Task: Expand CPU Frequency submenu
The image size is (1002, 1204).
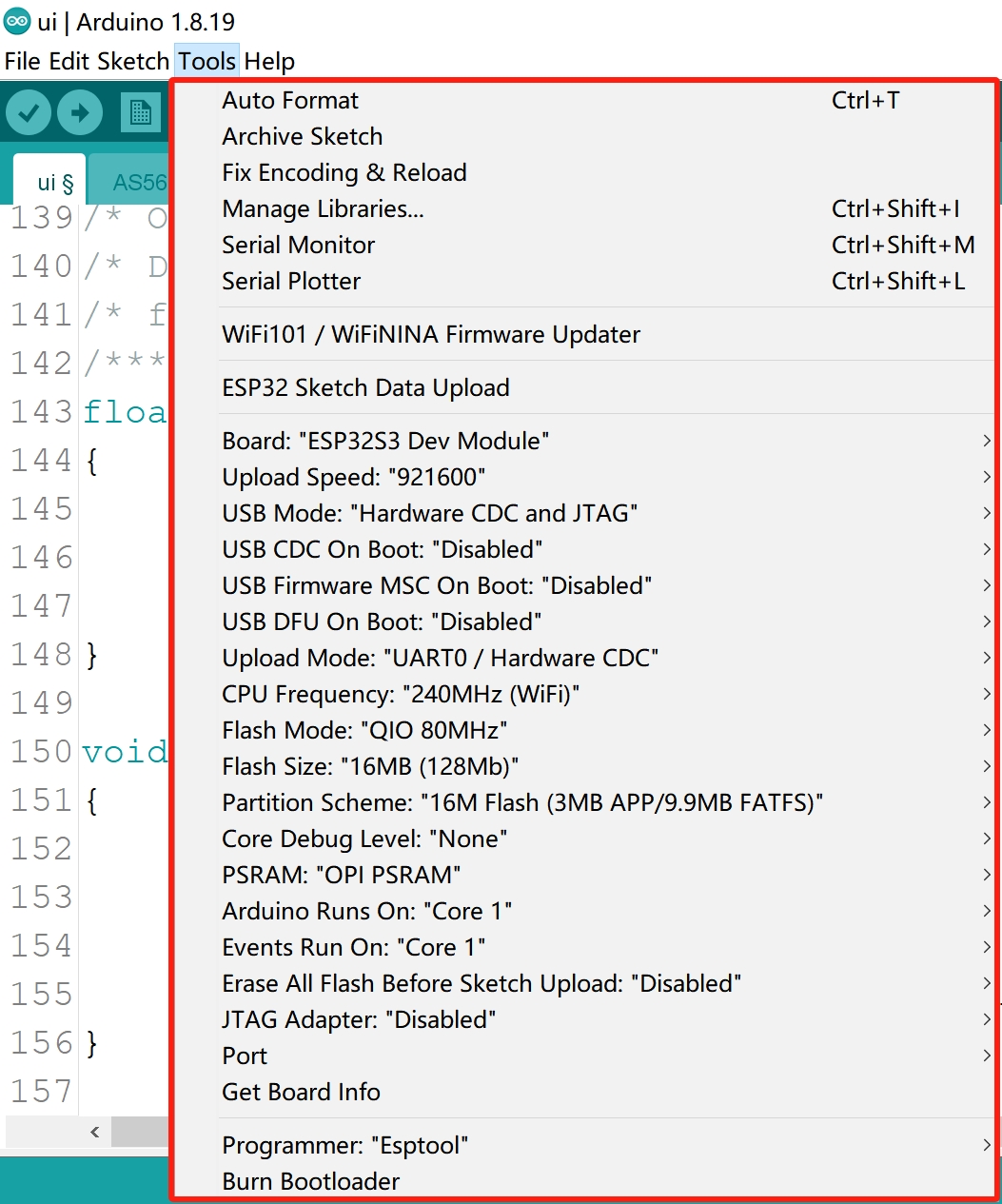Action: point(583,694)
